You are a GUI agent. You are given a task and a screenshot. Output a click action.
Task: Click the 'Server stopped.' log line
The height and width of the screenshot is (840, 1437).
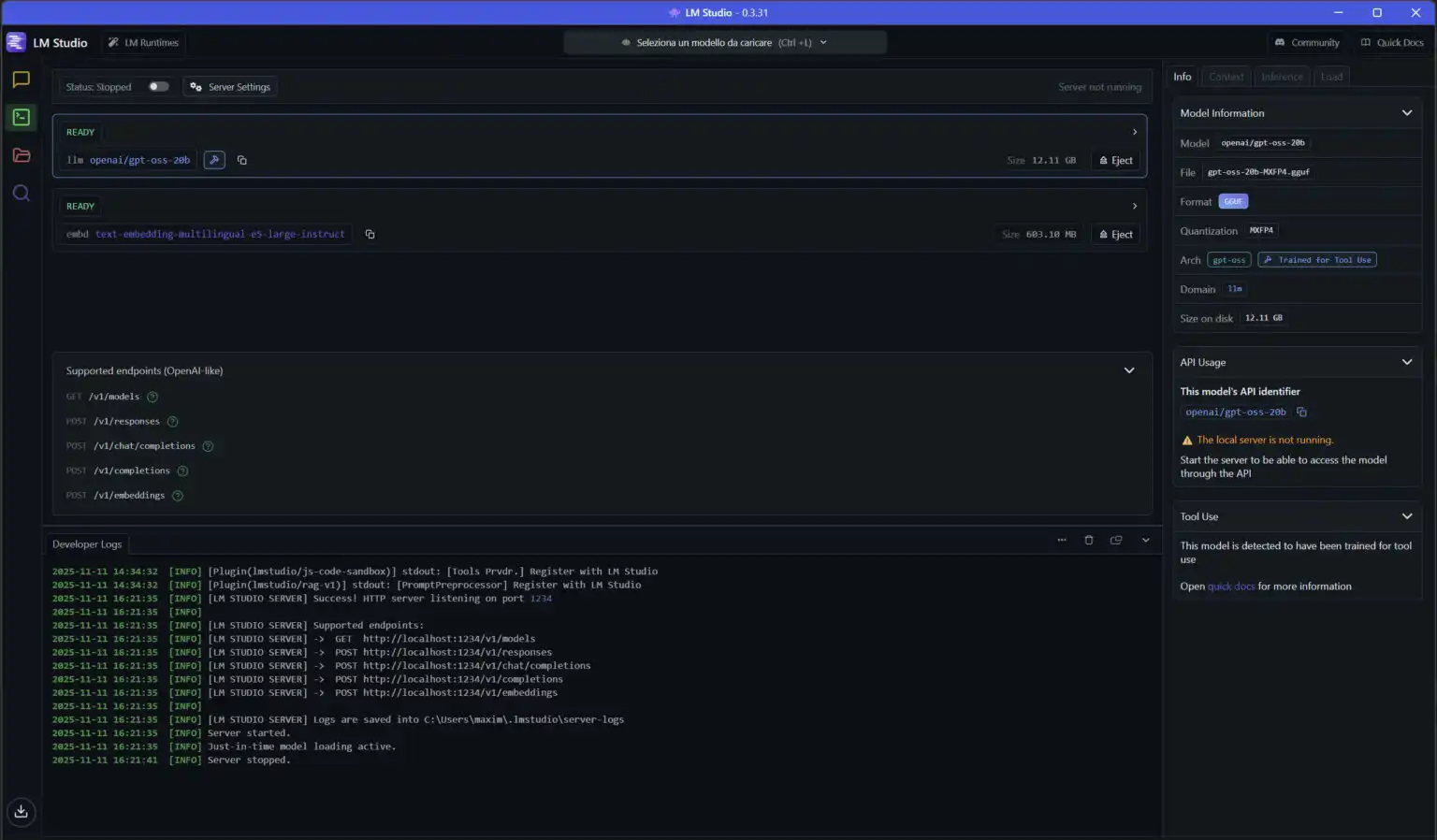(249, 760)
